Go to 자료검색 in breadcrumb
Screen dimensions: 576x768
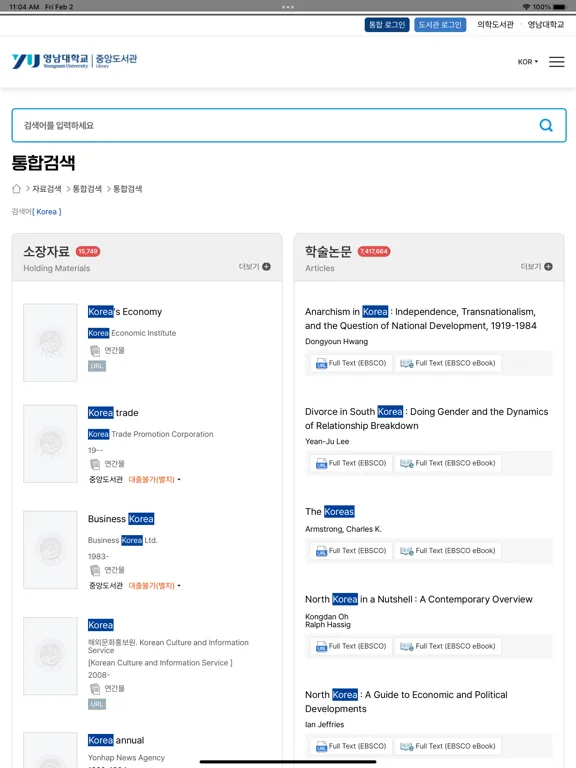coord(47,189)
